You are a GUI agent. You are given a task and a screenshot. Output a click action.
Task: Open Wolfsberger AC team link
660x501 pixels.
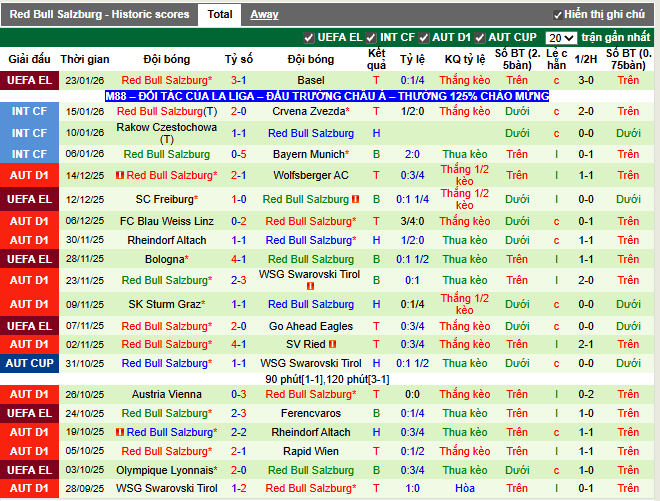point(311,175)
